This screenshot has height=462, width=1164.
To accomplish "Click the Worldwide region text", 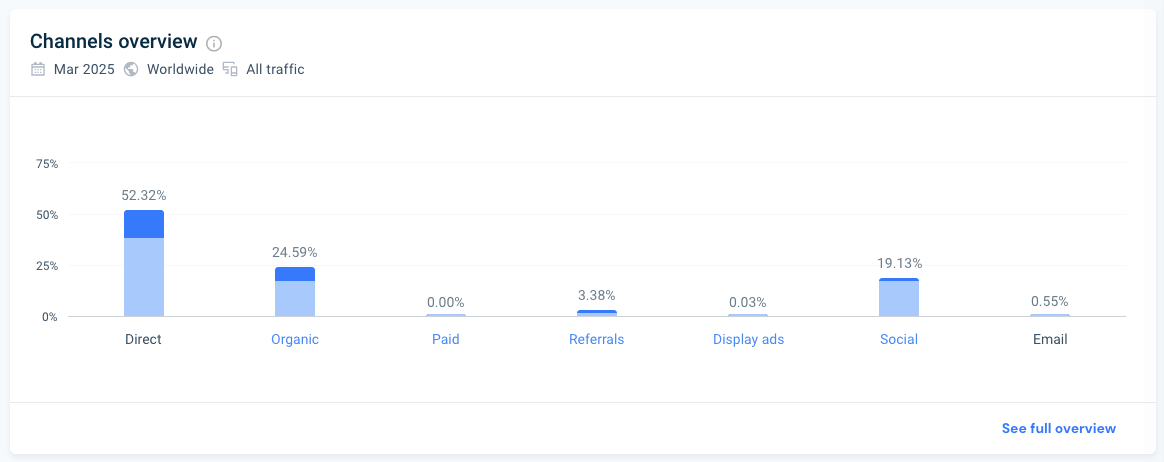I will pyautogui.click(x=180, y=69).
